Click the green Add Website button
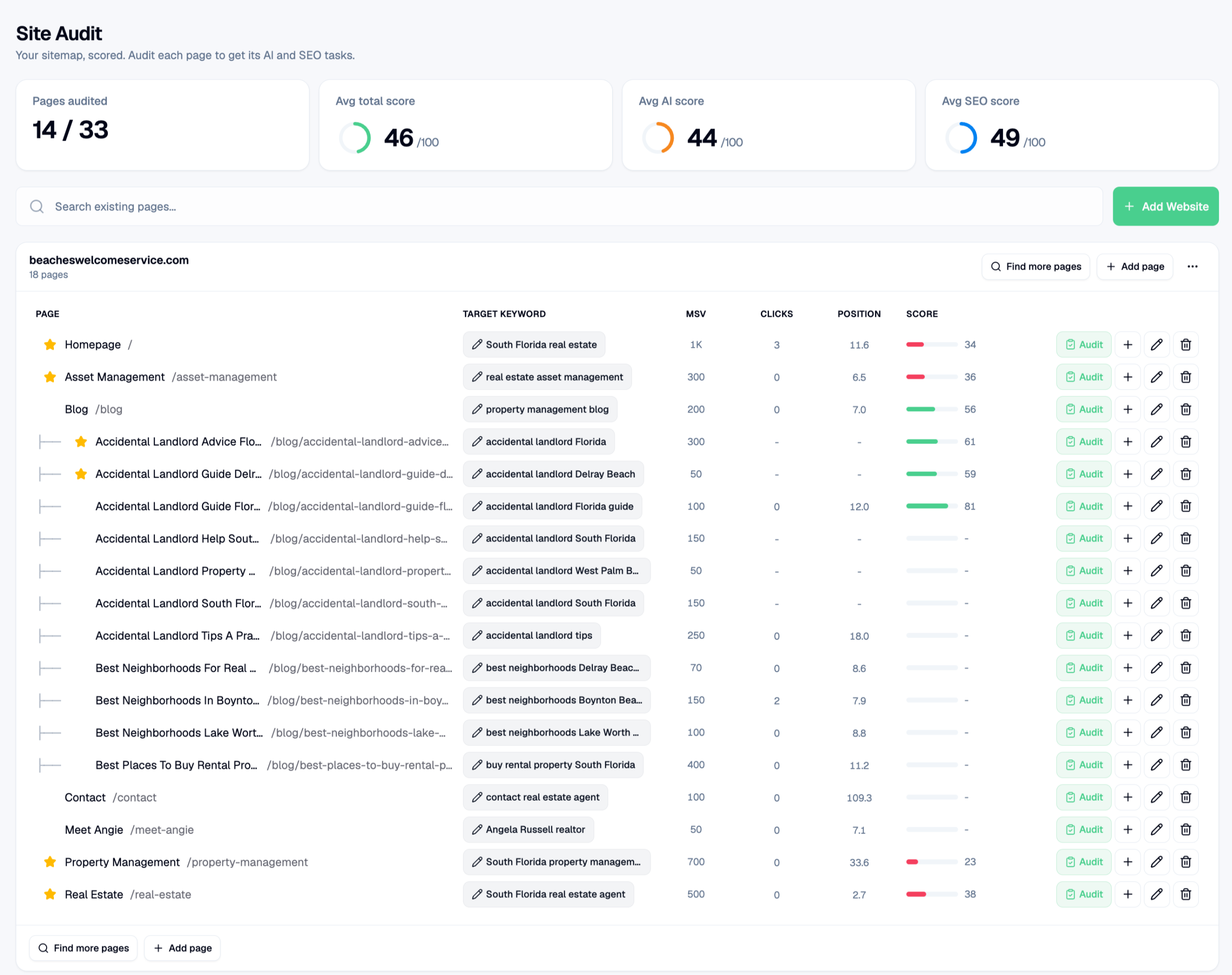The image size is (1232, 975). click(x=1165, y=207)
